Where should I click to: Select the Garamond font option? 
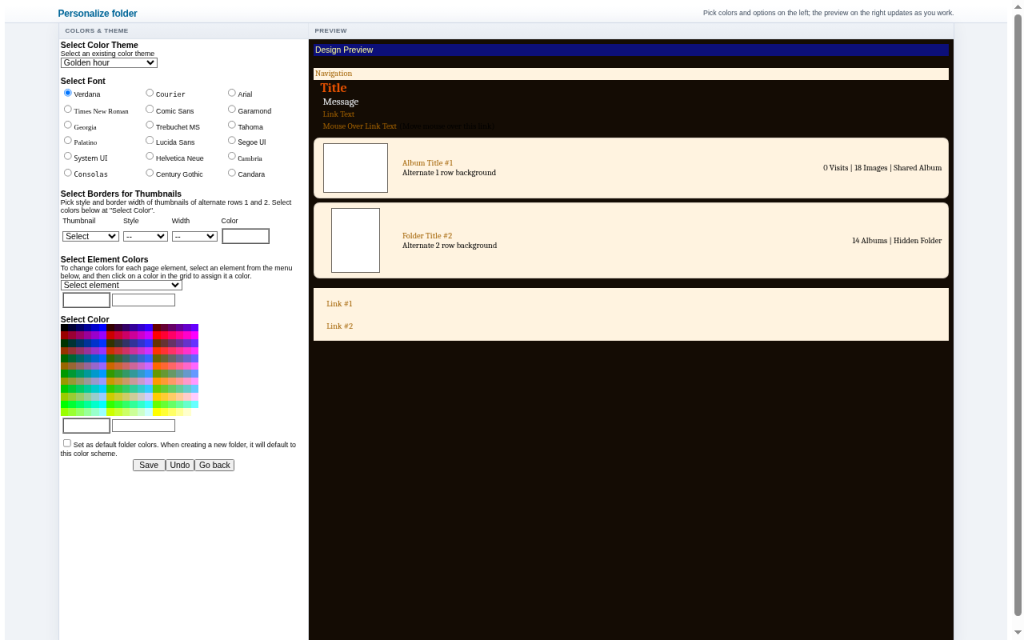point(232,109)
